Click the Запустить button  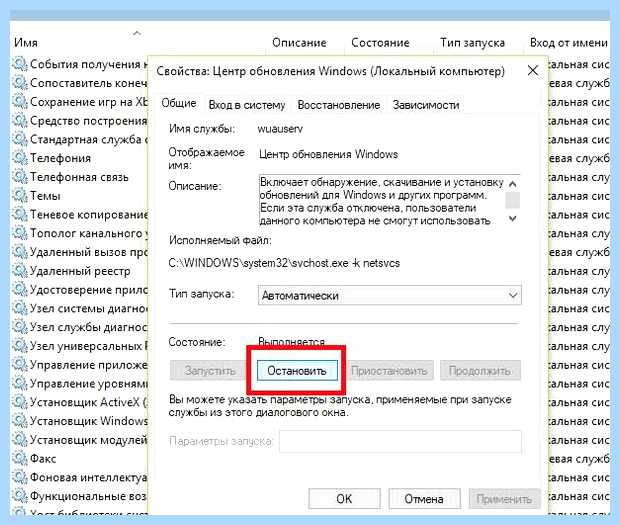click(x=210, y=370)
